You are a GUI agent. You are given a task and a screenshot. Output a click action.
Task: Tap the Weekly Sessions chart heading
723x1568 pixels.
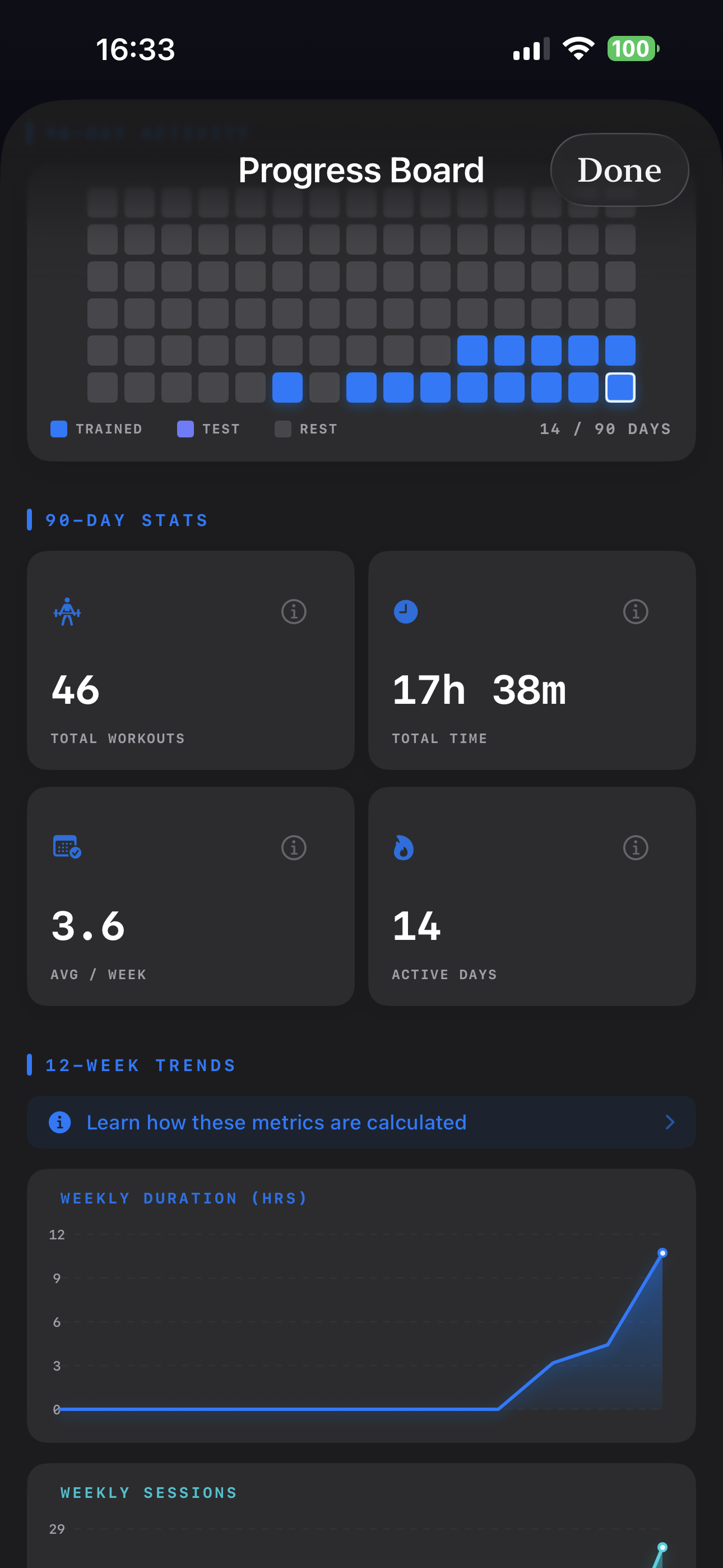click(149, 1492)
